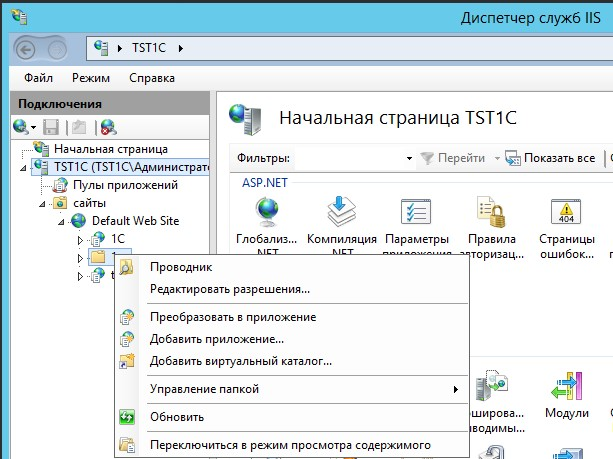Open the Файл menu
The width and height of the screenshot is (613, 459).
pyautogui.click(x=38, y=78)
